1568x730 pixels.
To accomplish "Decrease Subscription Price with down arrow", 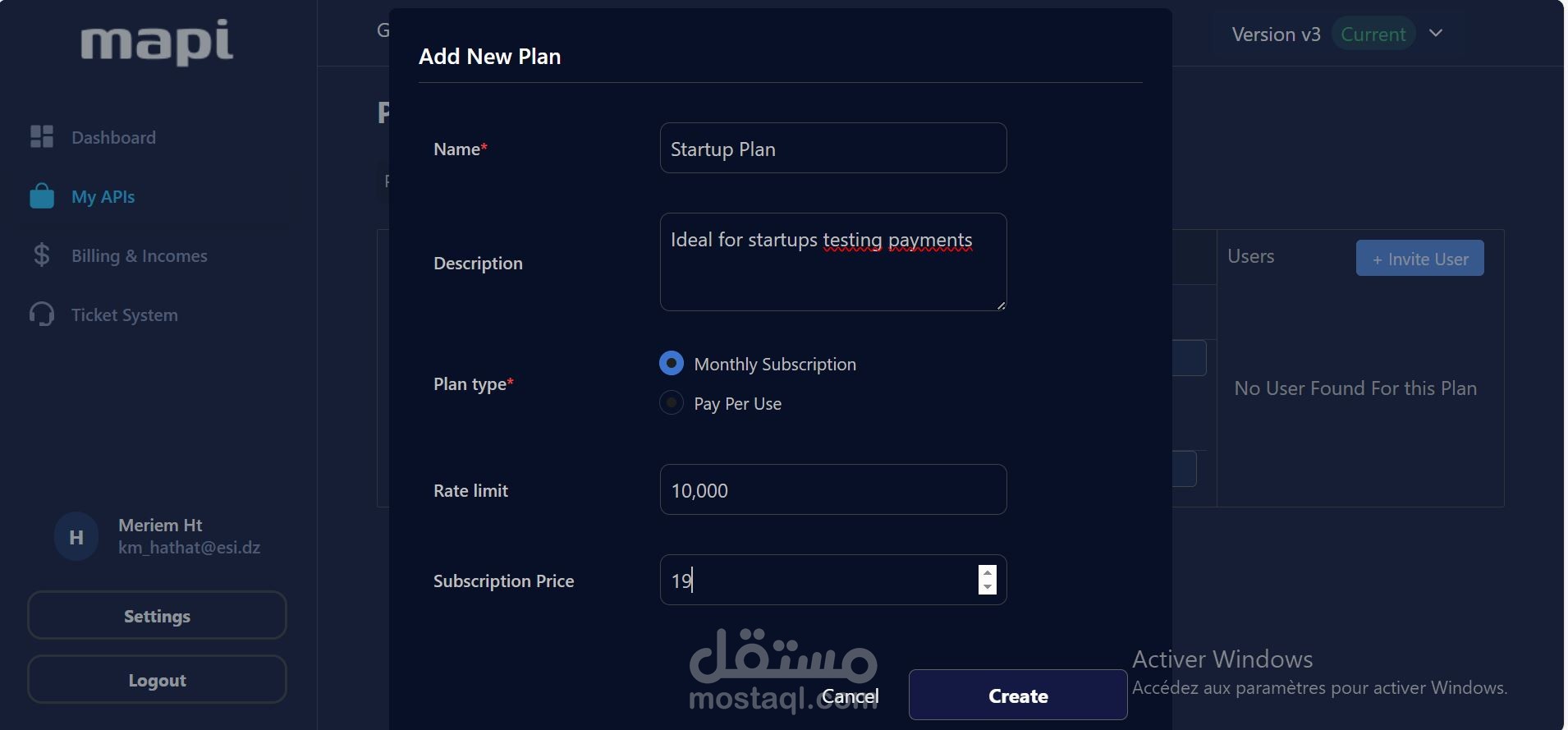I will 988,587.
